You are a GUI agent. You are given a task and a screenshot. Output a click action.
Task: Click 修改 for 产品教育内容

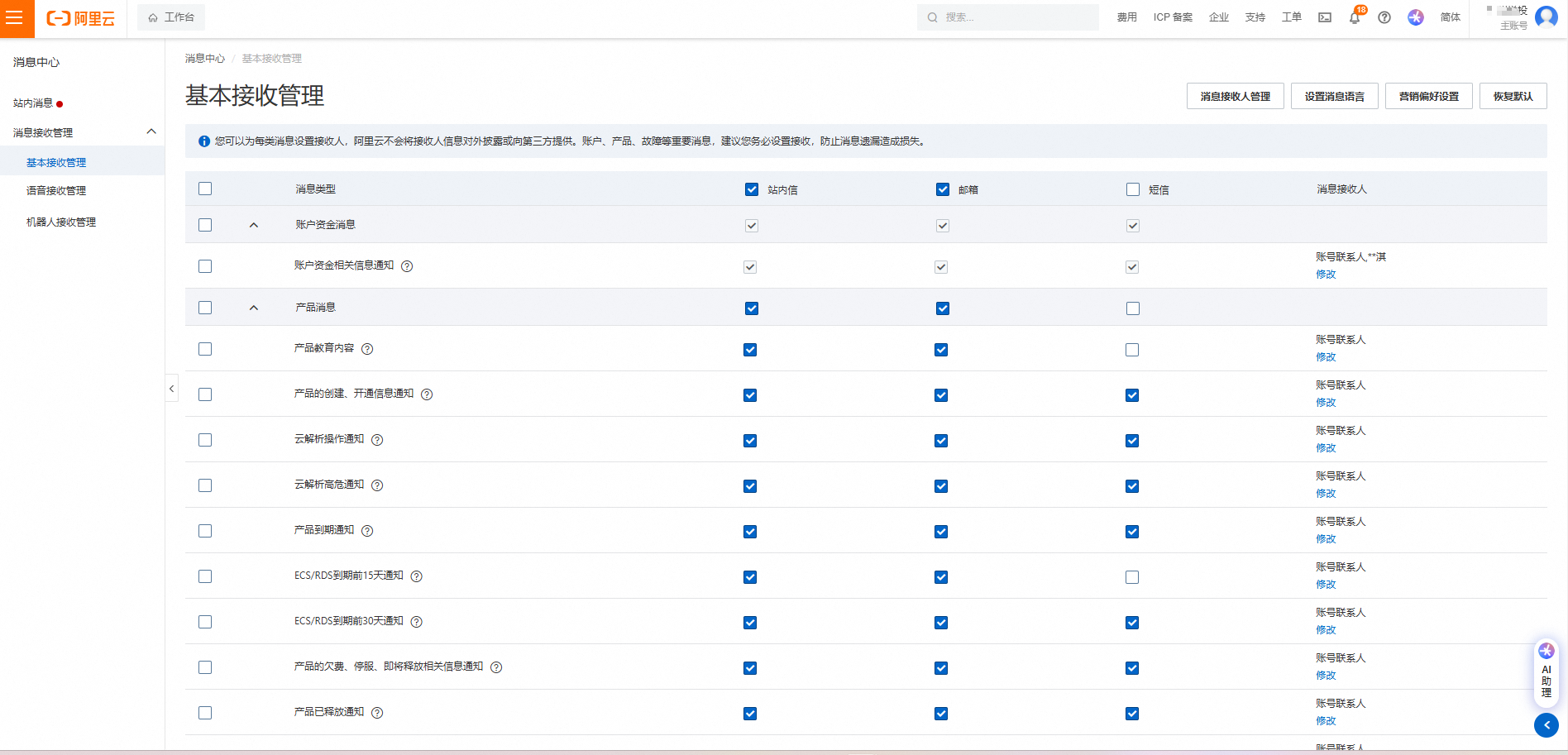pyautogui.click(x=1326, y=357)
